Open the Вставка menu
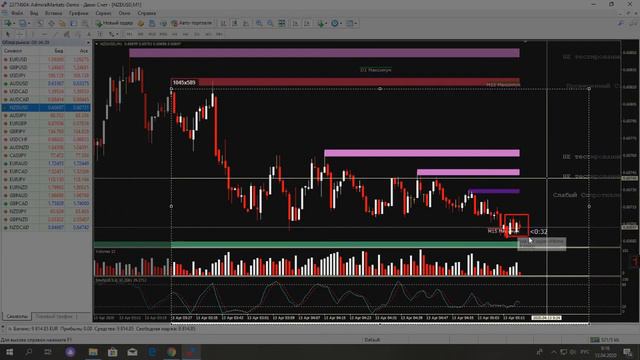Screen dimensions: 640x360 (53, 13)
